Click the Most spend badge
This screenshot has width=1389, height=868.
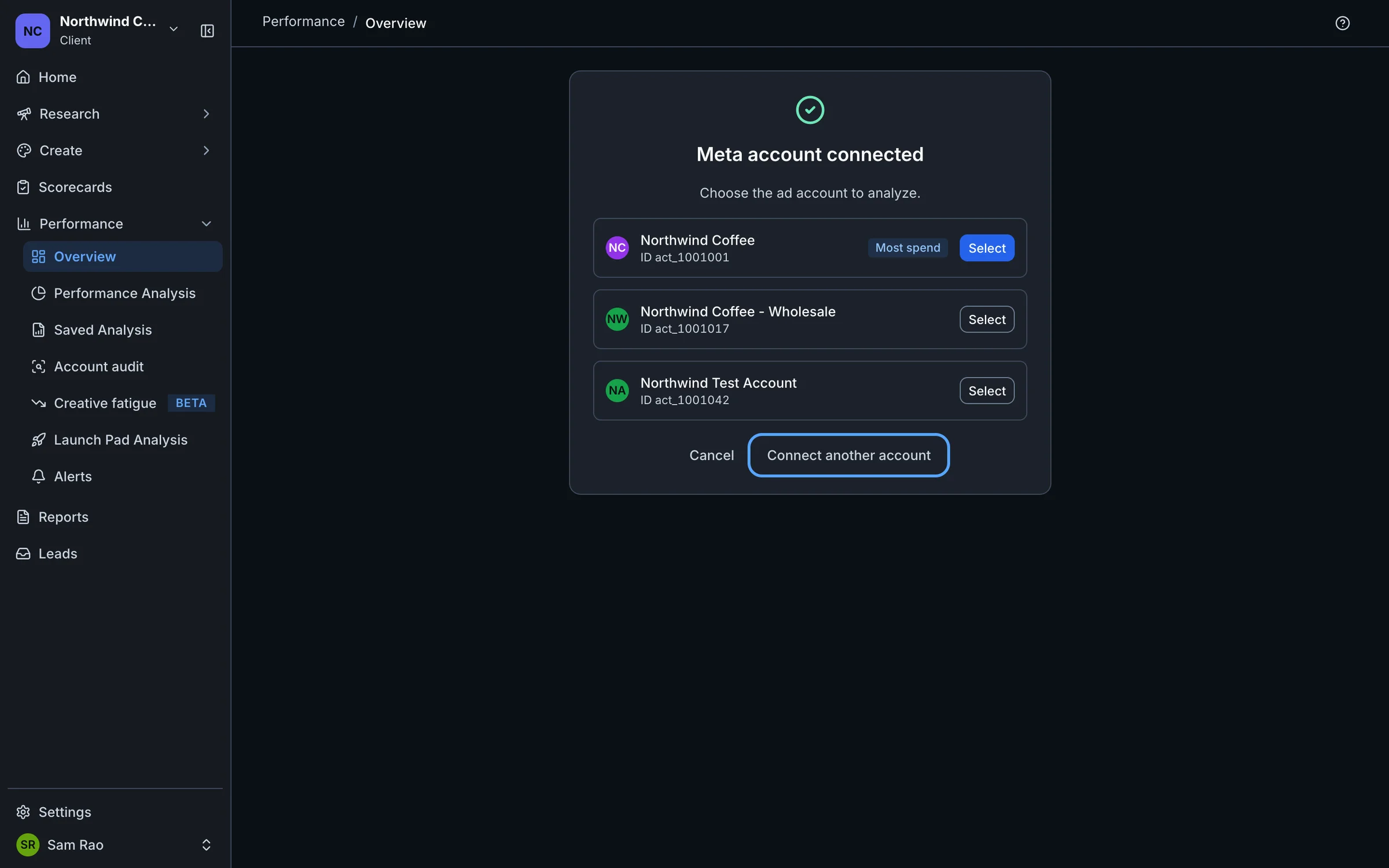pyautogui.click(x=907, y=248)
